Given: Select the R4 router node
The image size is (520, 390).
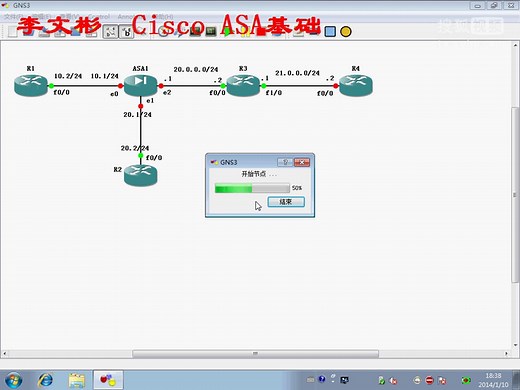Looking at the screenshot, I should (x=356, y=86).
